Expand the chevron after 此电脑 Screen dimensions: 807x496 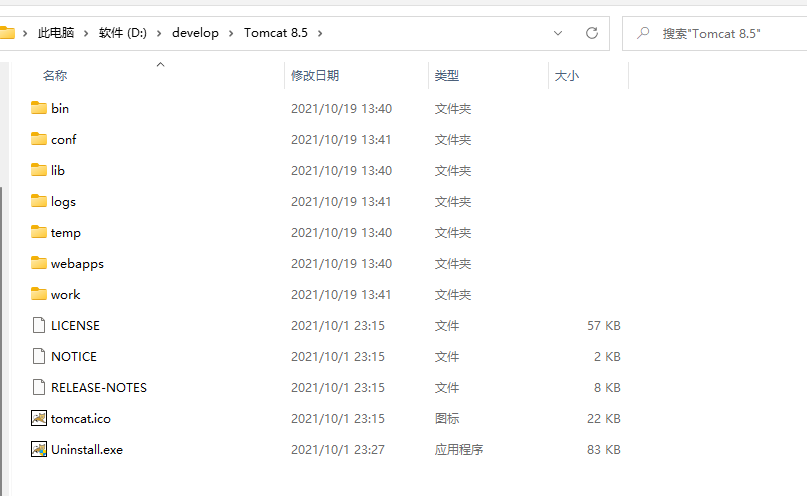(x=86, y=33)
